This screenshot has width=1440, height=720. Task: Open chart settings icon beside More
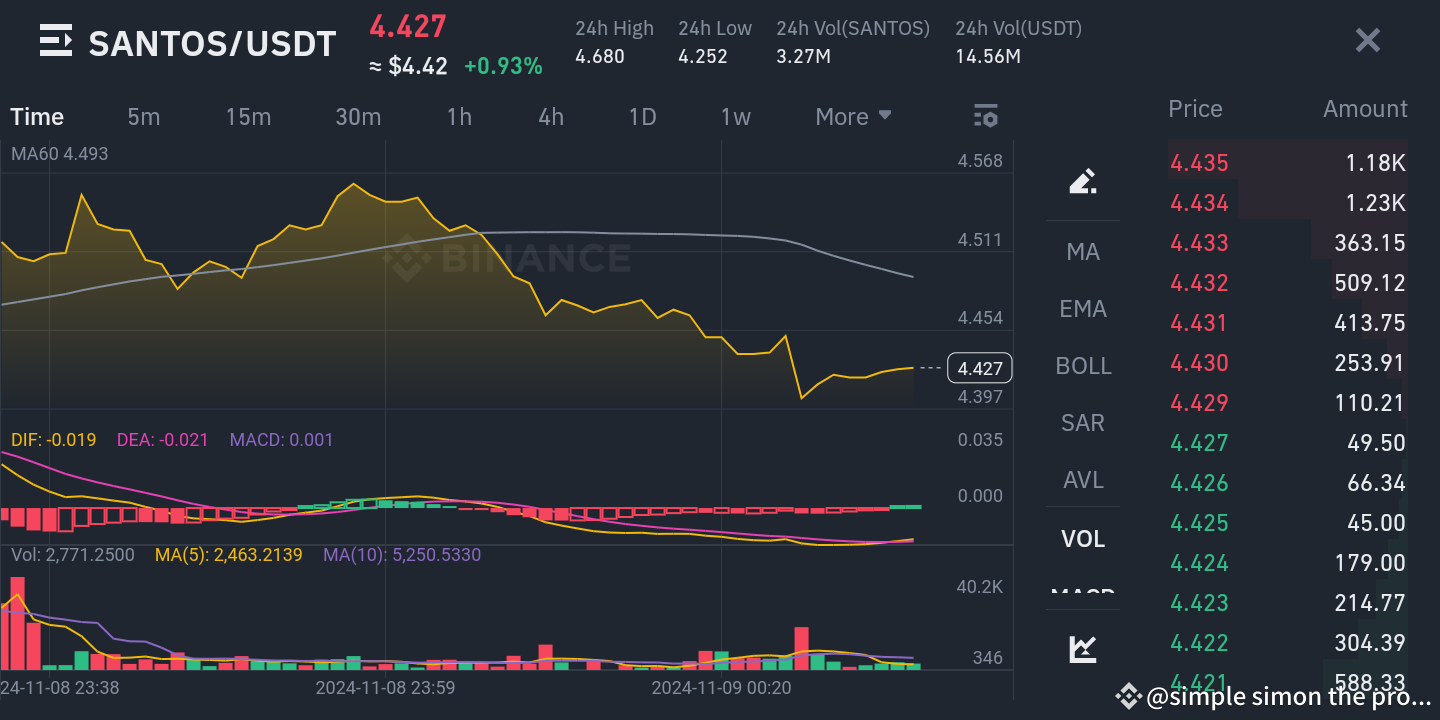tap(986, 116)
